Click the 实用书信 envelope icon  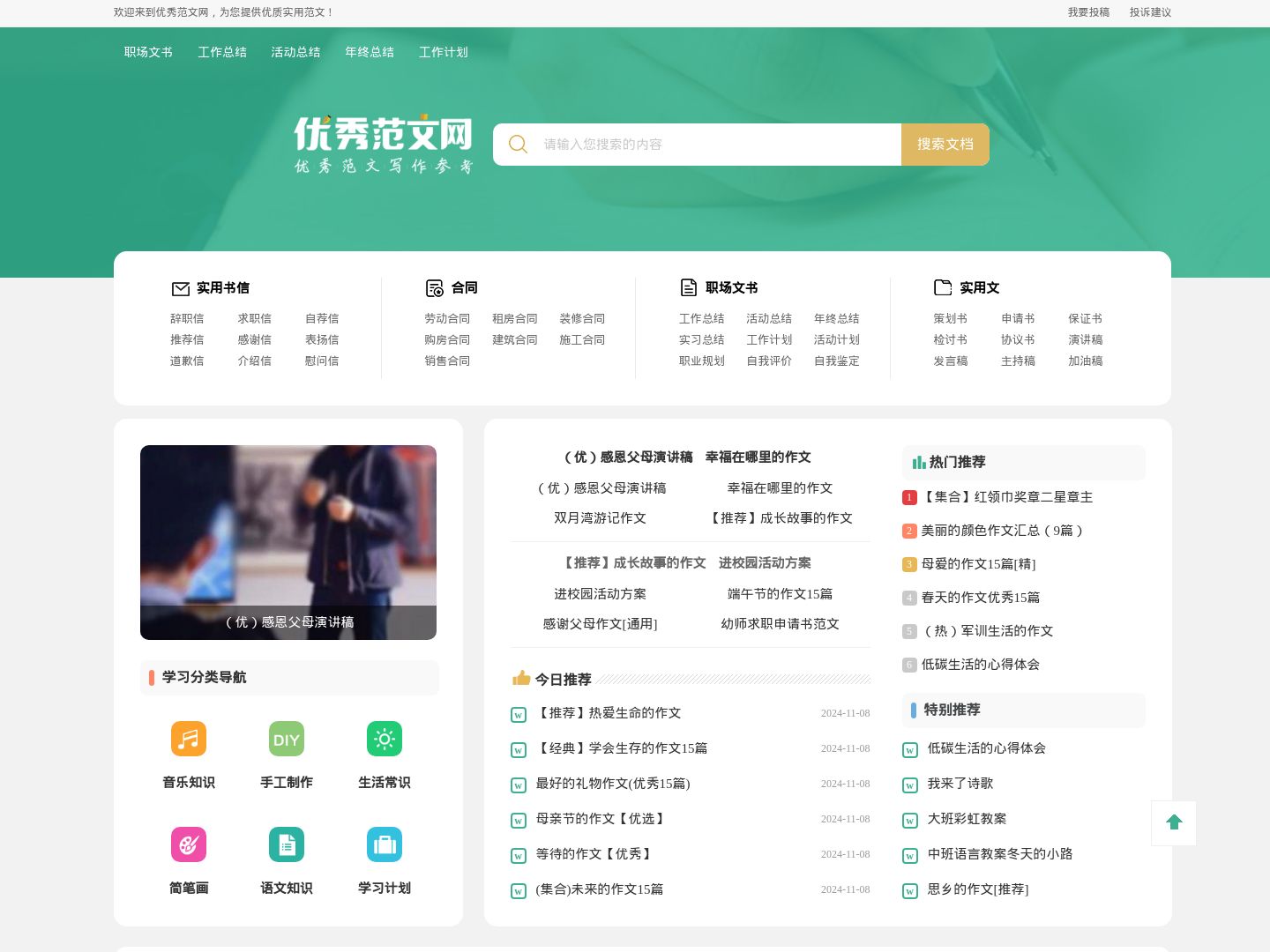(181, 288)
